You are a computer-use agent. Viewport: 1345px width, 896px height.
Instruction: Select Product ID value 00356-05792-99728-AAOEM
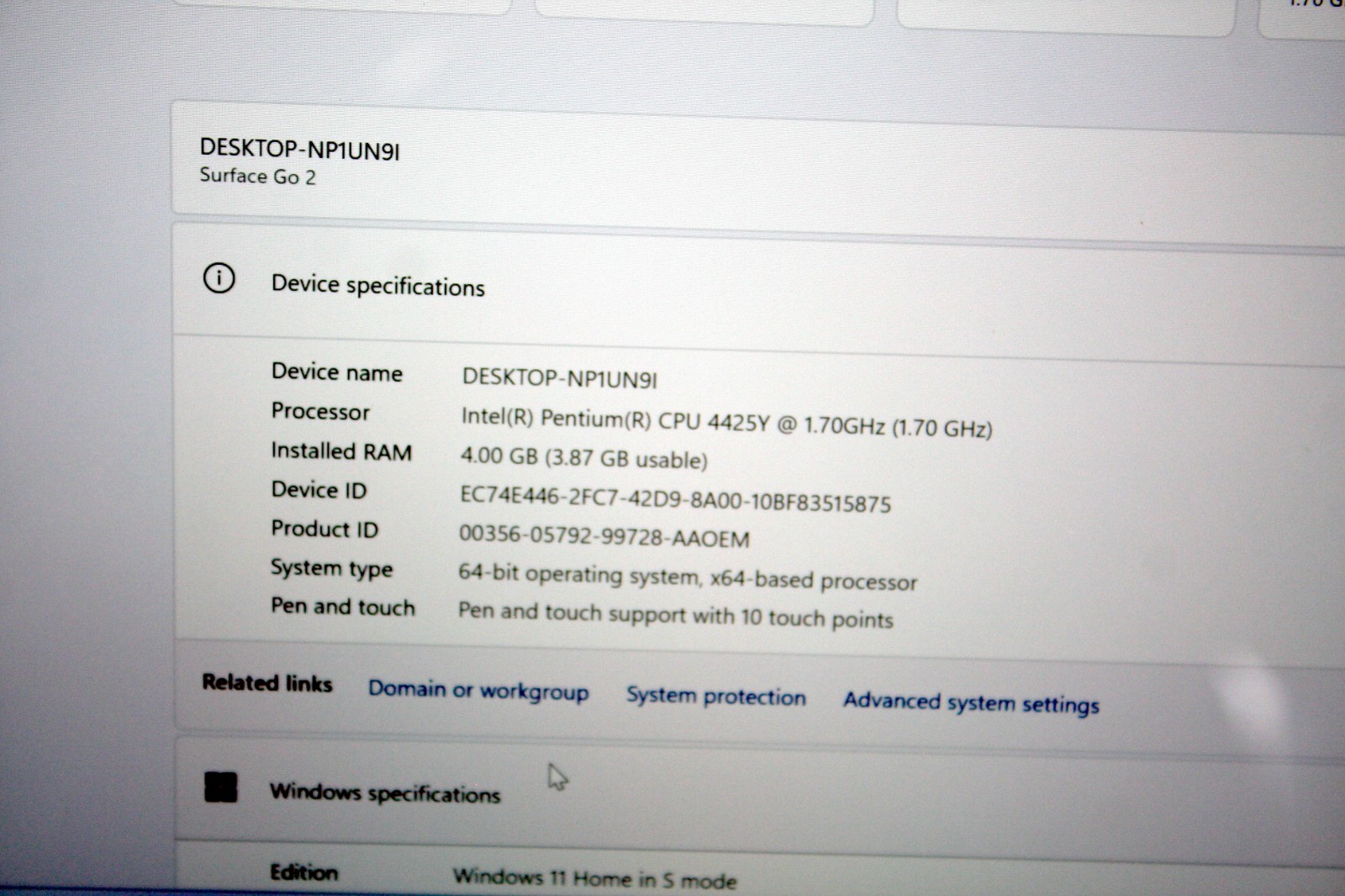click(x=604, y=535)
